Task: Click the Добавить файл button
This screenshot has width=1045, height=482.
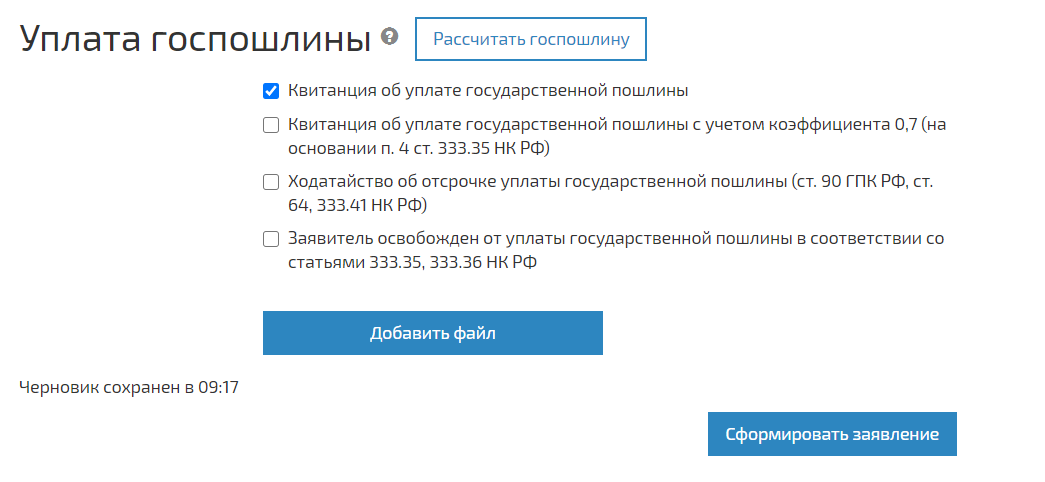Action: tap(432, 333)
